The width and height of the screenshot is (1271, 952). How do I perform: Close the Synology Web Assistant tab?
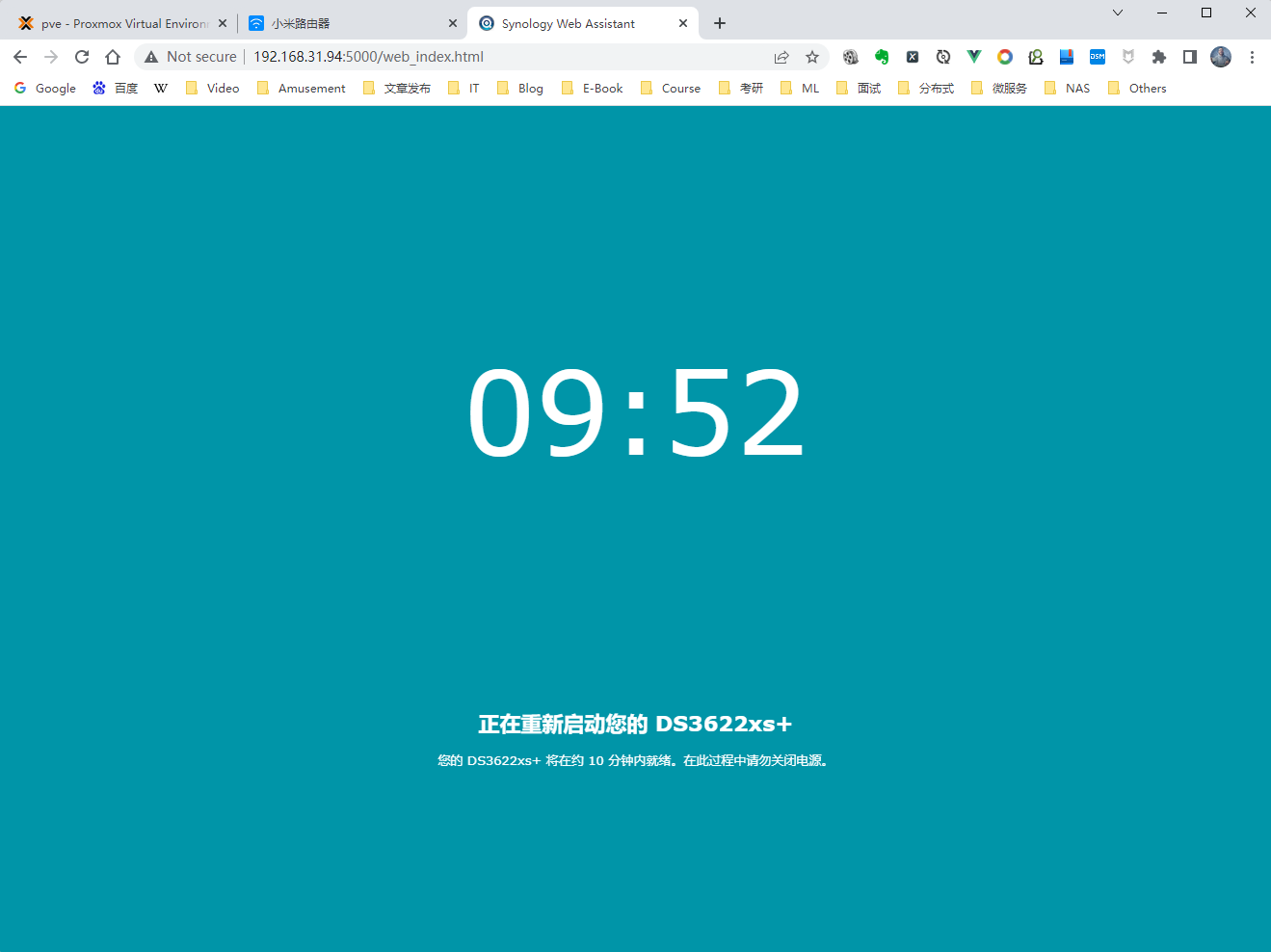(683, 23)
